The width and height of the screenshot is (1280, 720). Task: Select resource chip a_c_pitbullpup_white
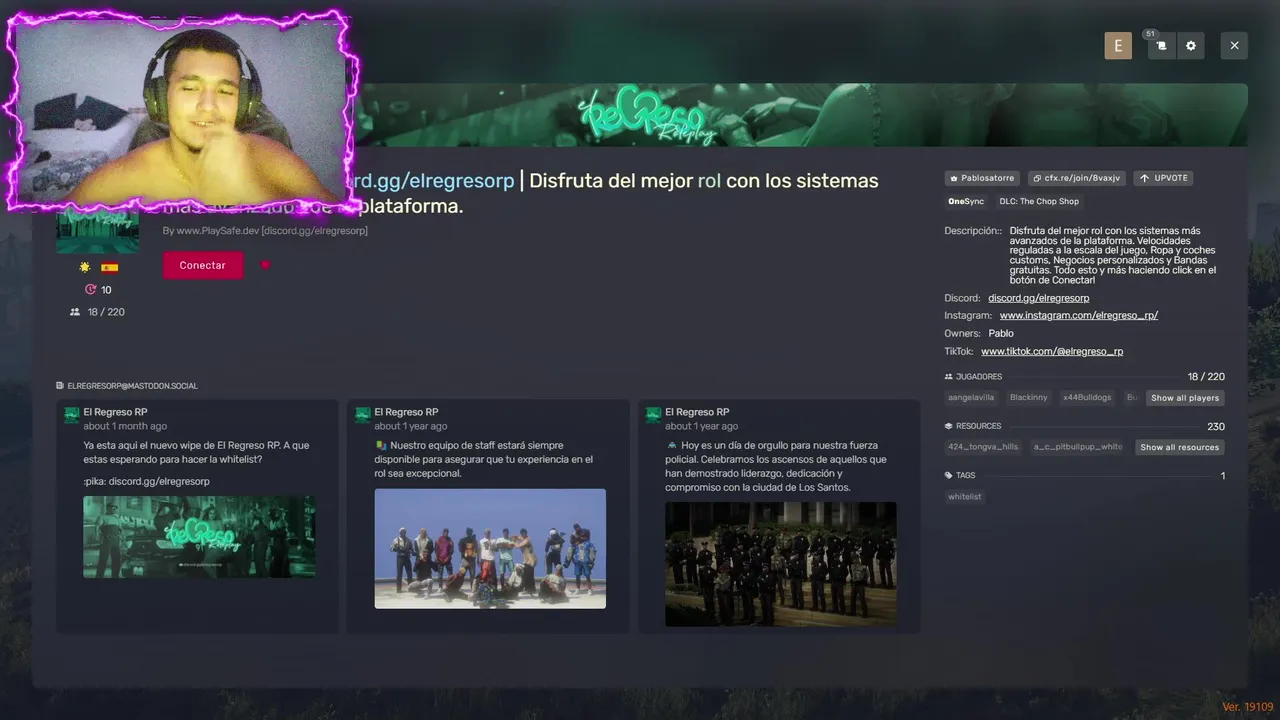[x=1078, y=447]
